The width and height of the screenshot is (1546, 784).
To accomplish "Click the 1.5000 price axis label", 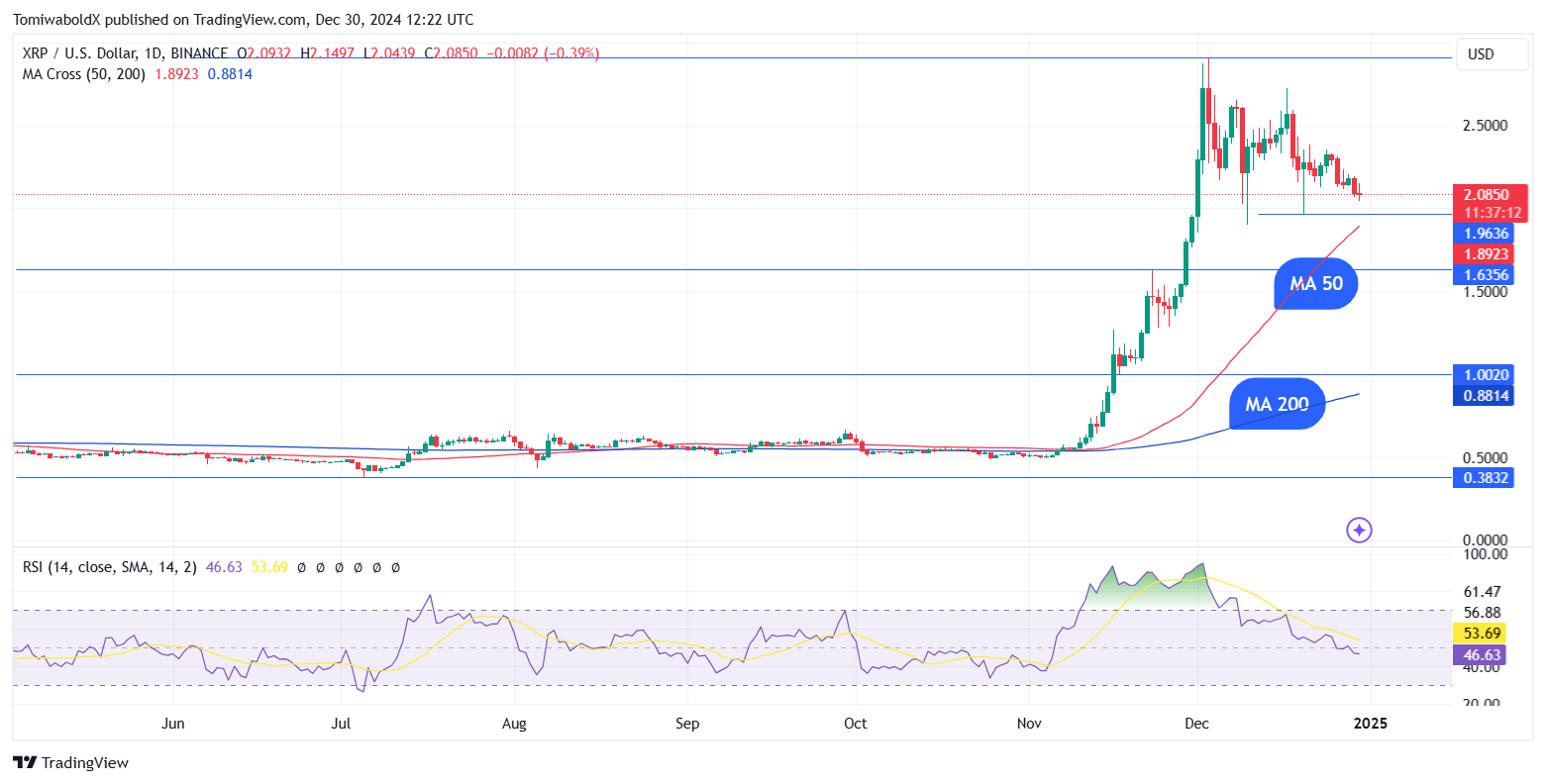I will pos(1486,292).
